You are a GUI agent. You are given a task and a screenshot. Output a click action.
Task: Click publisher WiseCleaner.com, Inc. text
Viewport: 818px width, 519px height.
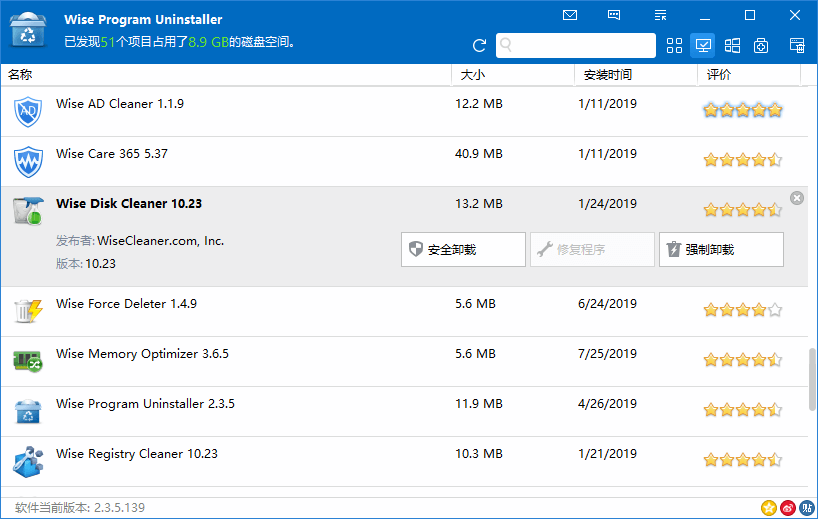click(161, 241)
